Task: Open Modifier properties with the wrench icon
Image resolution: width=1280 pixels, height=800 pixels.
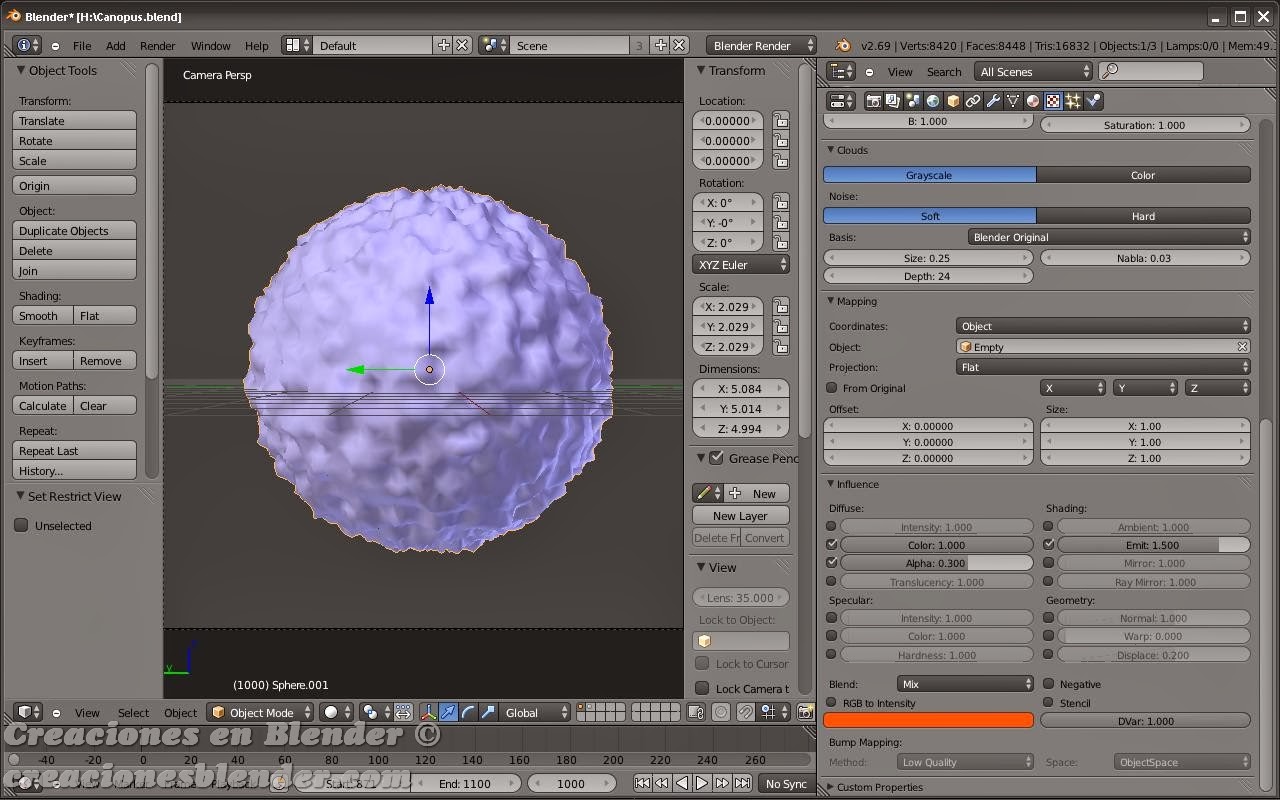Action: (x=991, y=100)
